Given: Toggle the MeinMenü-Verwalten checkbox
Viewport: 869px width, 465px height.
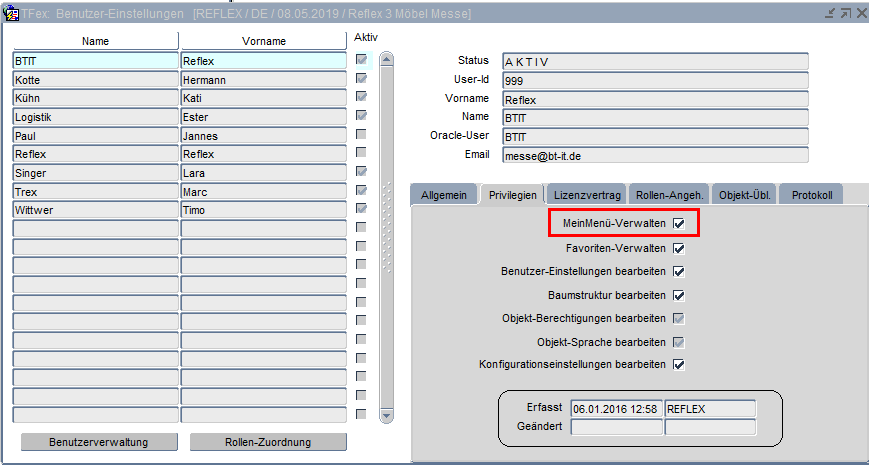Looking at the screenshot, I should click(679, 225).
